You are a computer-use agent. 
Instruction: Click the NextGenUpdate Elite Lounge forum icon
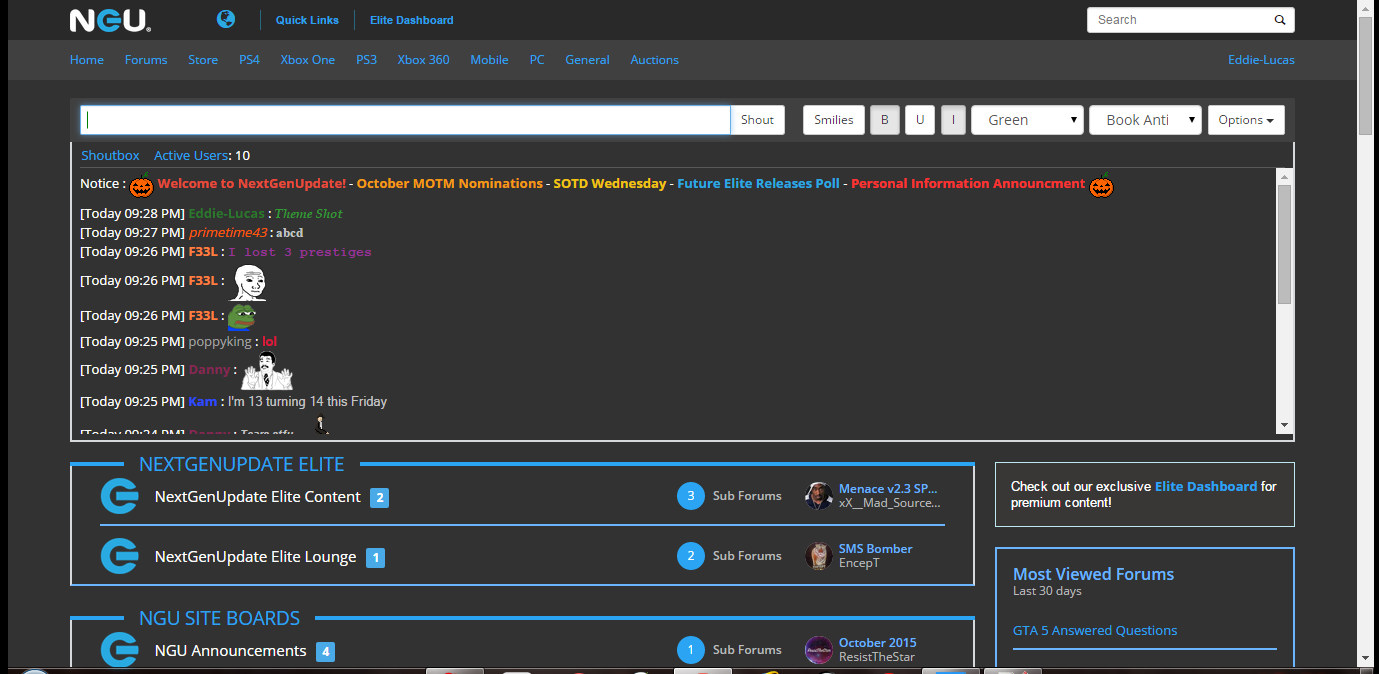119,556
